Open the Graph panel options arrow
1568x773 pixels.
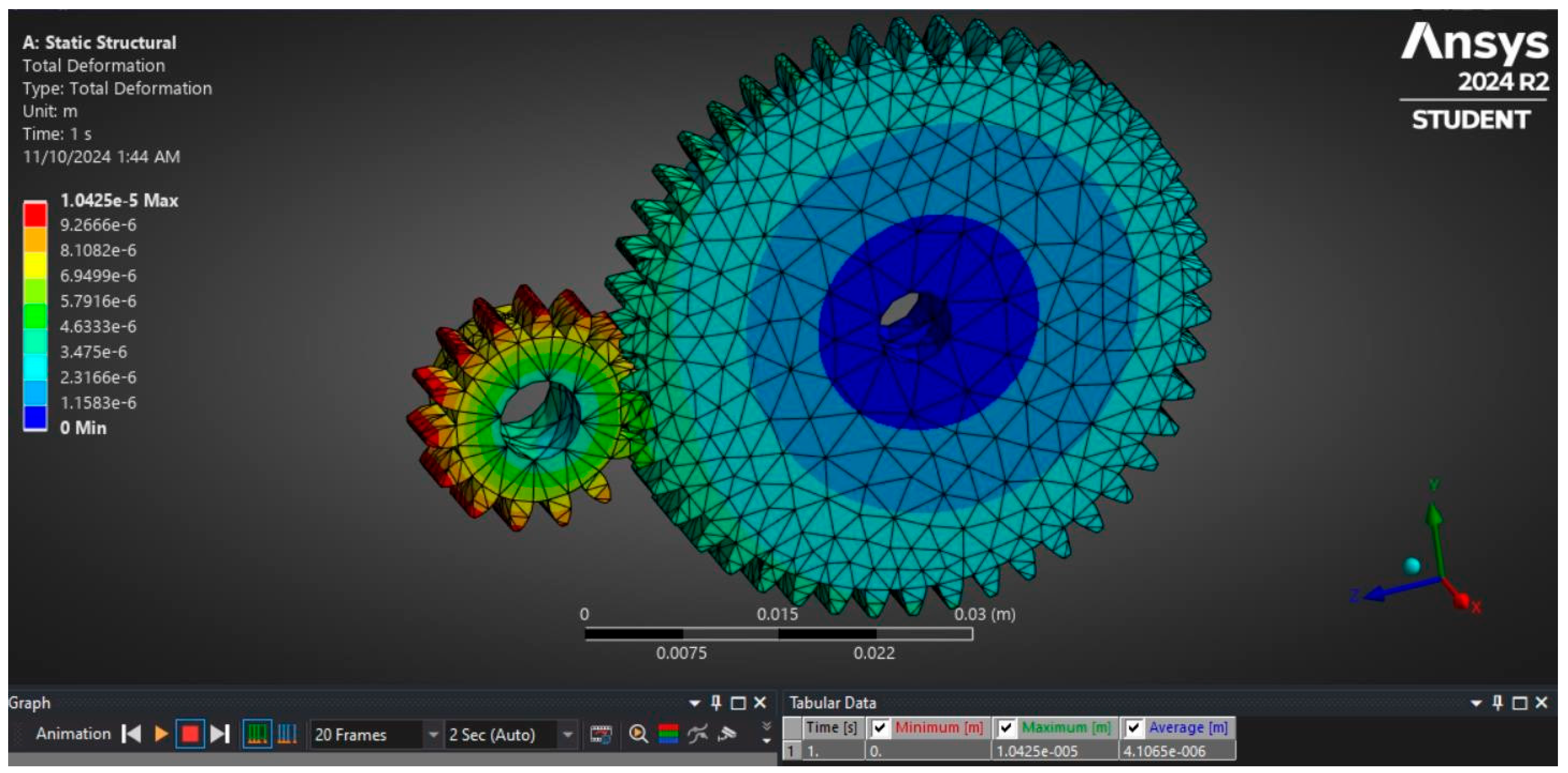tap(694, 703)
